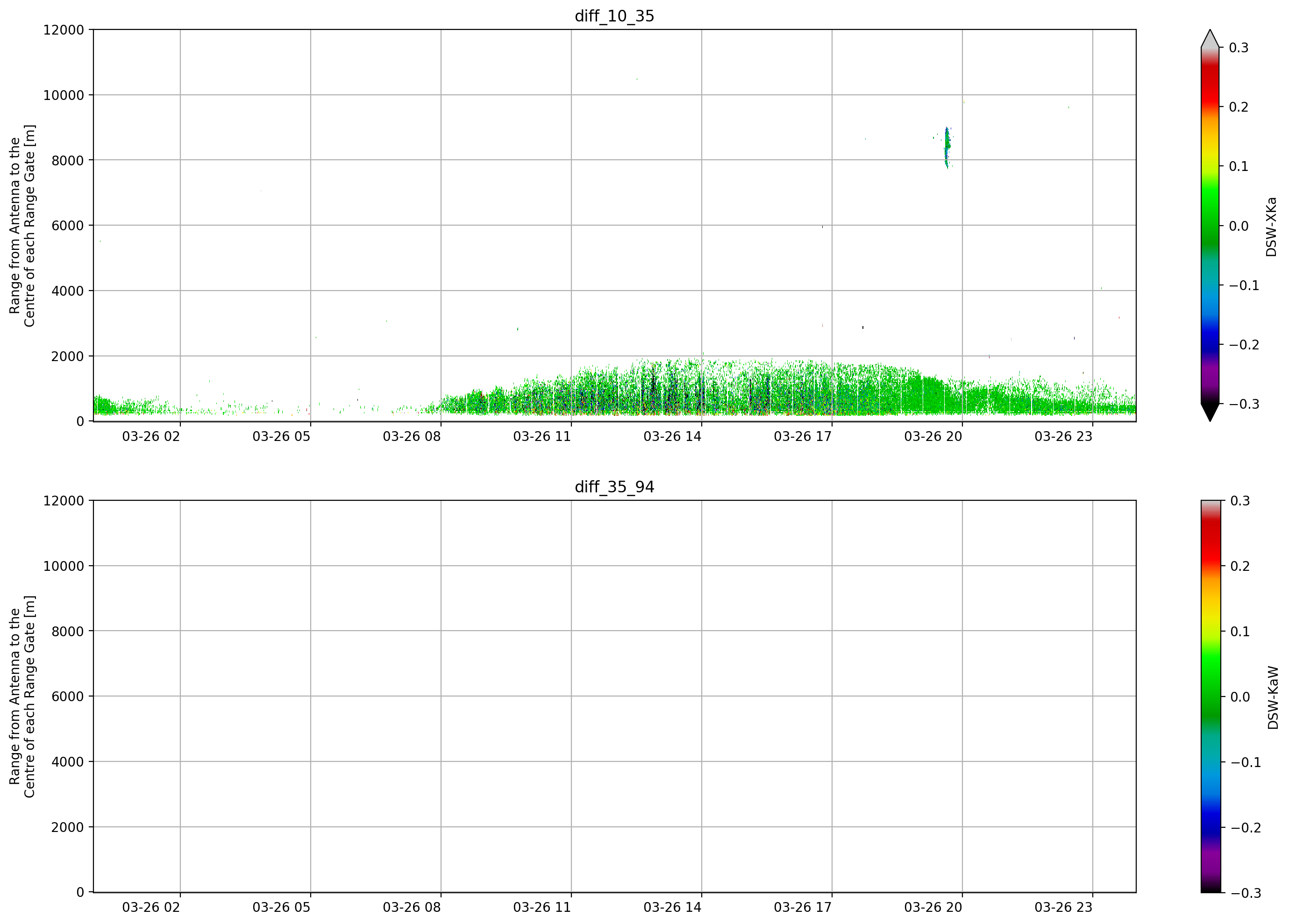
Task: Click the DSW-XKa colorbar gradient
Action: coord(1210,226)
